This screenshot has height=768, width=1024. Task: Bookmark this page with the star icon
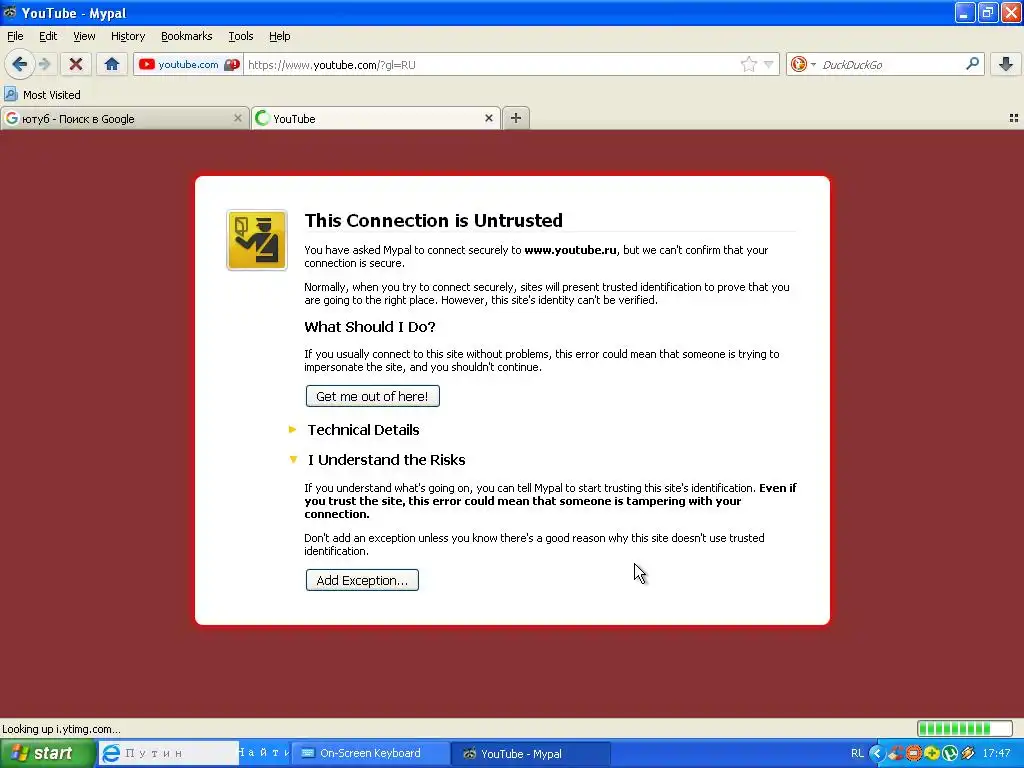pos(748,64)
